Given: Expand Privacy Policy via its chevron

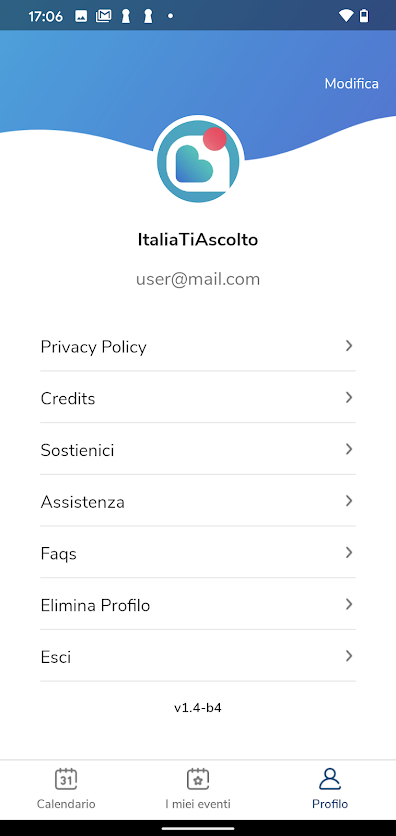Looking at the screenshot, I should pos(349,346).
